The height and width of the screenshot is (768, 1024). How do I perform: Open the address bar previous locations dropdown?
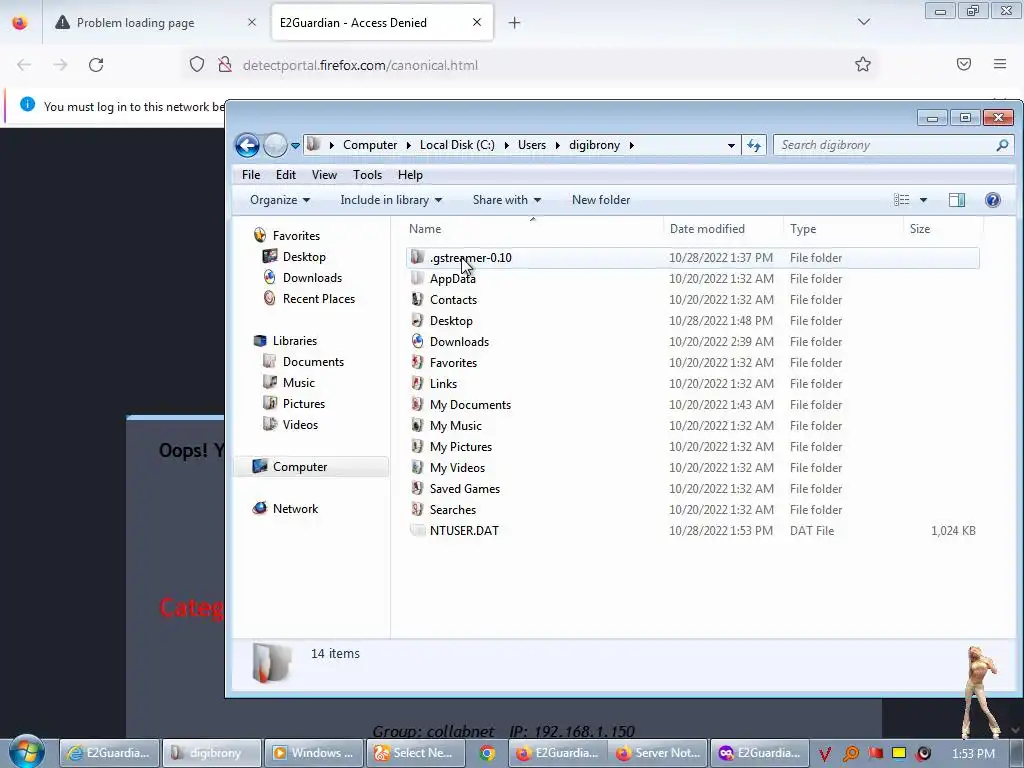click(731, 145)
